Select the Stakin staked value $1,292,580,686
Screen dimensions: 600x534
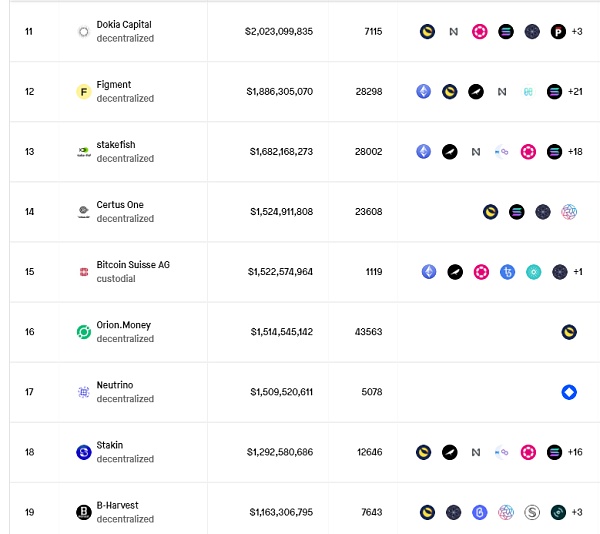tap(280, 452)
